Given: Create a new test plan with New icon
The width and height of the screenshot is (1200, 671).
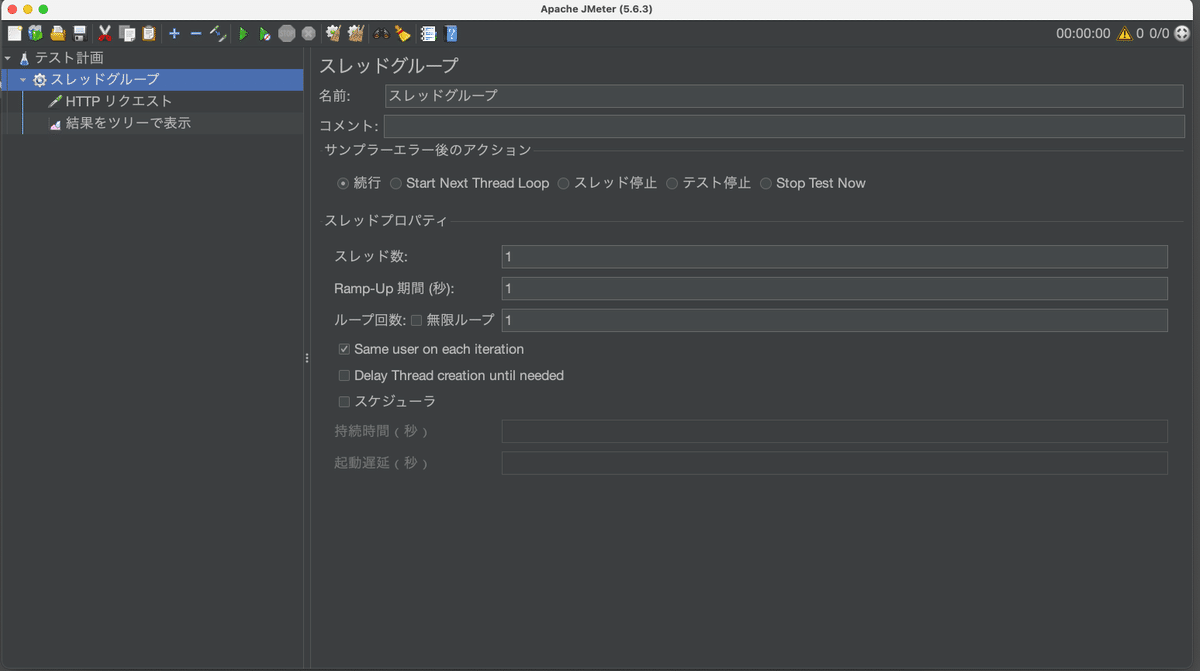Looking at the screenshot, I should click(x=14, y=32).
